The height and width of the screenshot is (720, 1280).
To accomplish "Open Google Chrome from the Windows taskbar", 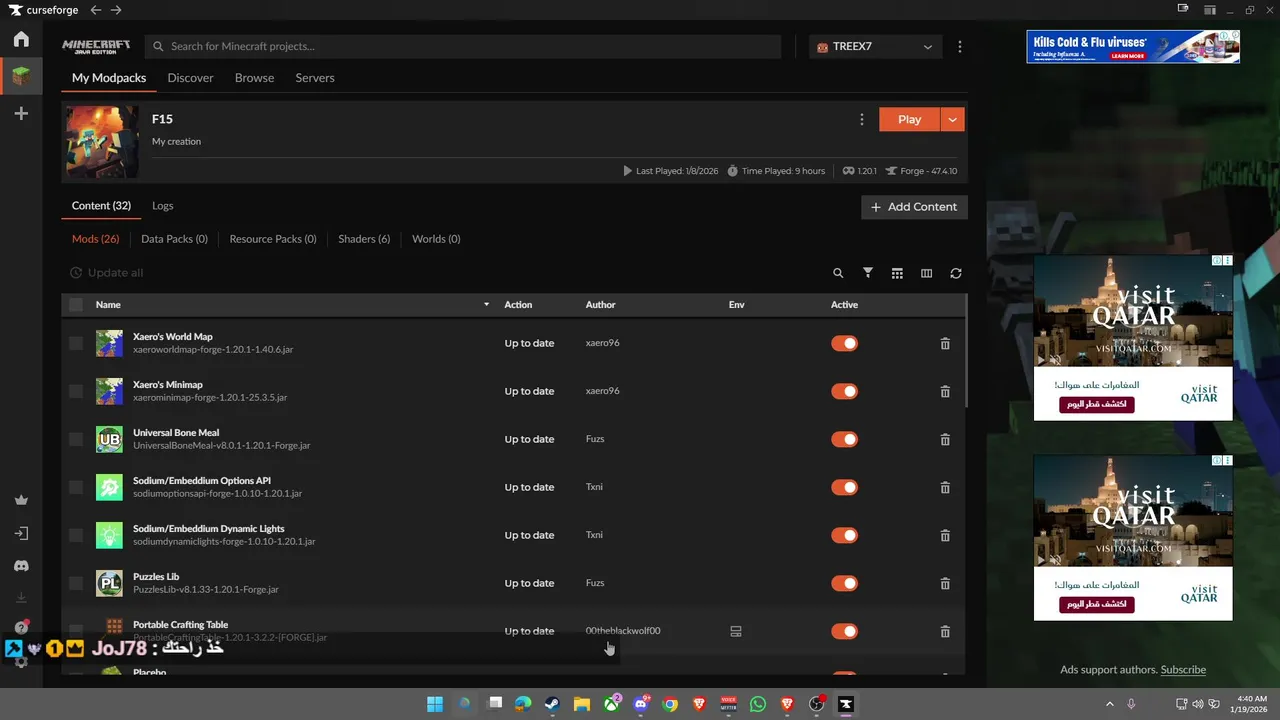I will 670,704.
